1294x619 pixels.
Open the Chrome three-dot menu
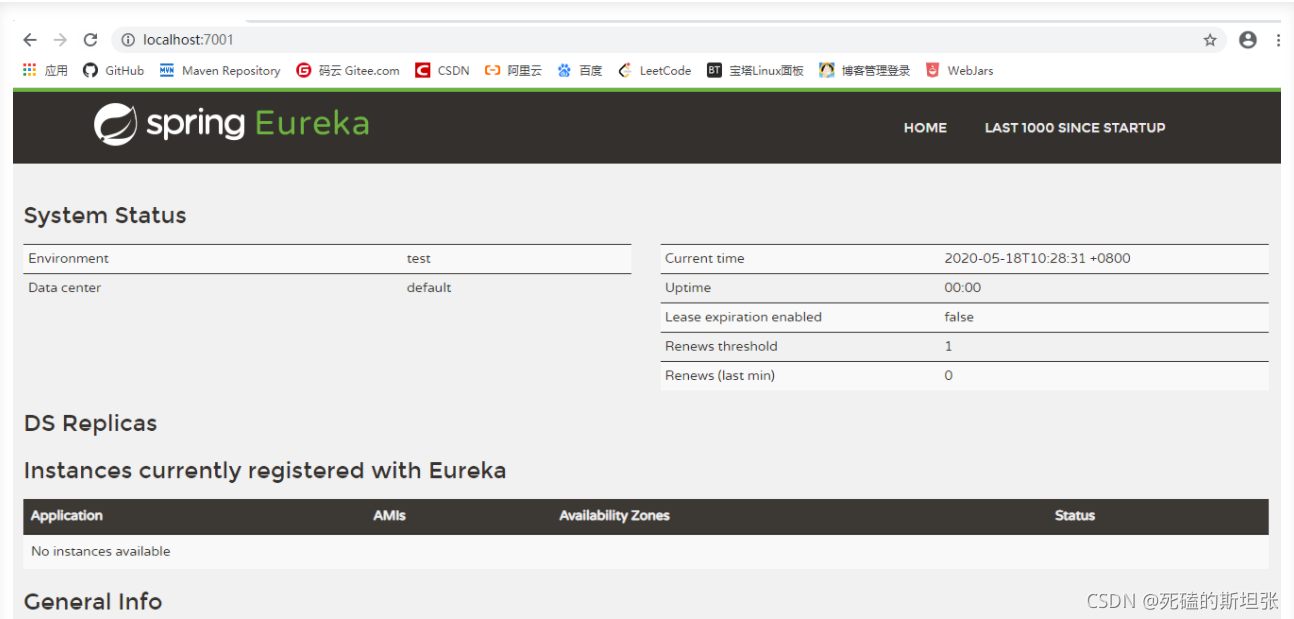(x=1278, y=40)
